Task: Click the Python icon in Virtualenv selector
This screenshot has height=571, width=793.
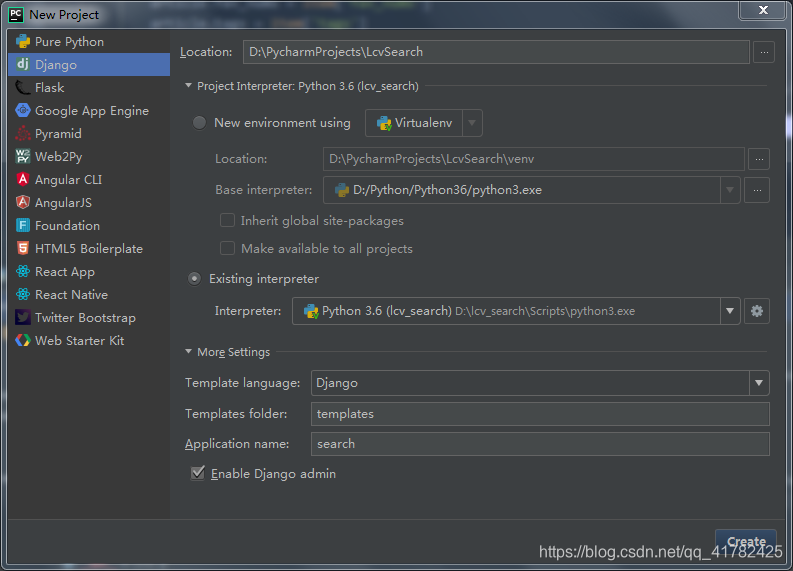Action: 384,123
